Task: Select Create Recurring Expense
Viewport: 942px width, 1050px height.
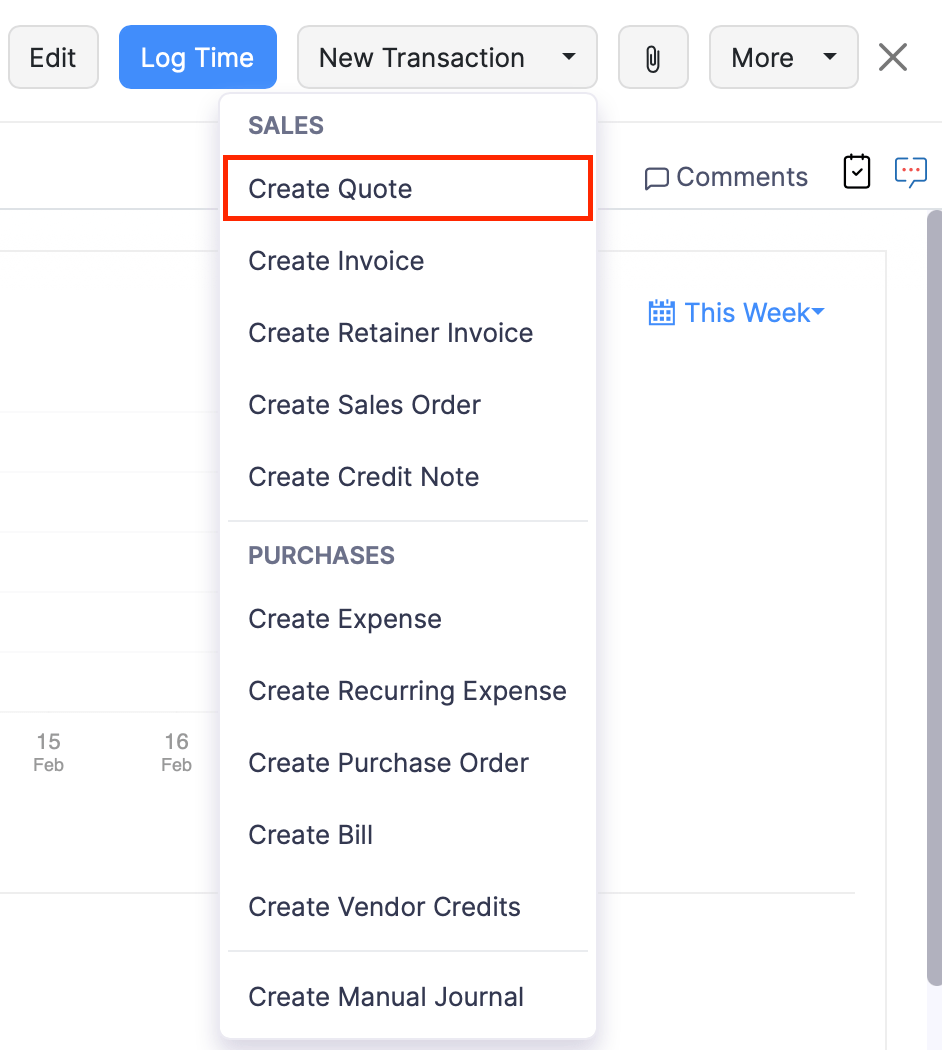Action: point(407,691)
